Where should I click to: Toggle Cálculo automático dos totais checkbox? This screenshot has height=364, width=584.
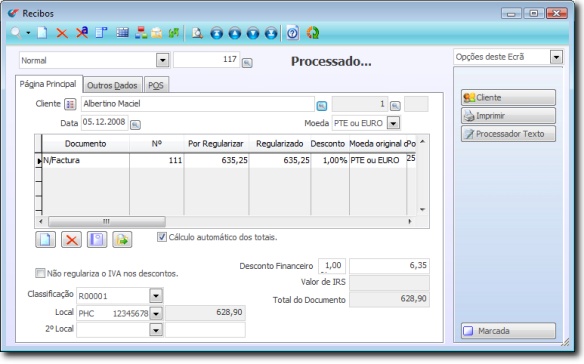pos(162,237)
